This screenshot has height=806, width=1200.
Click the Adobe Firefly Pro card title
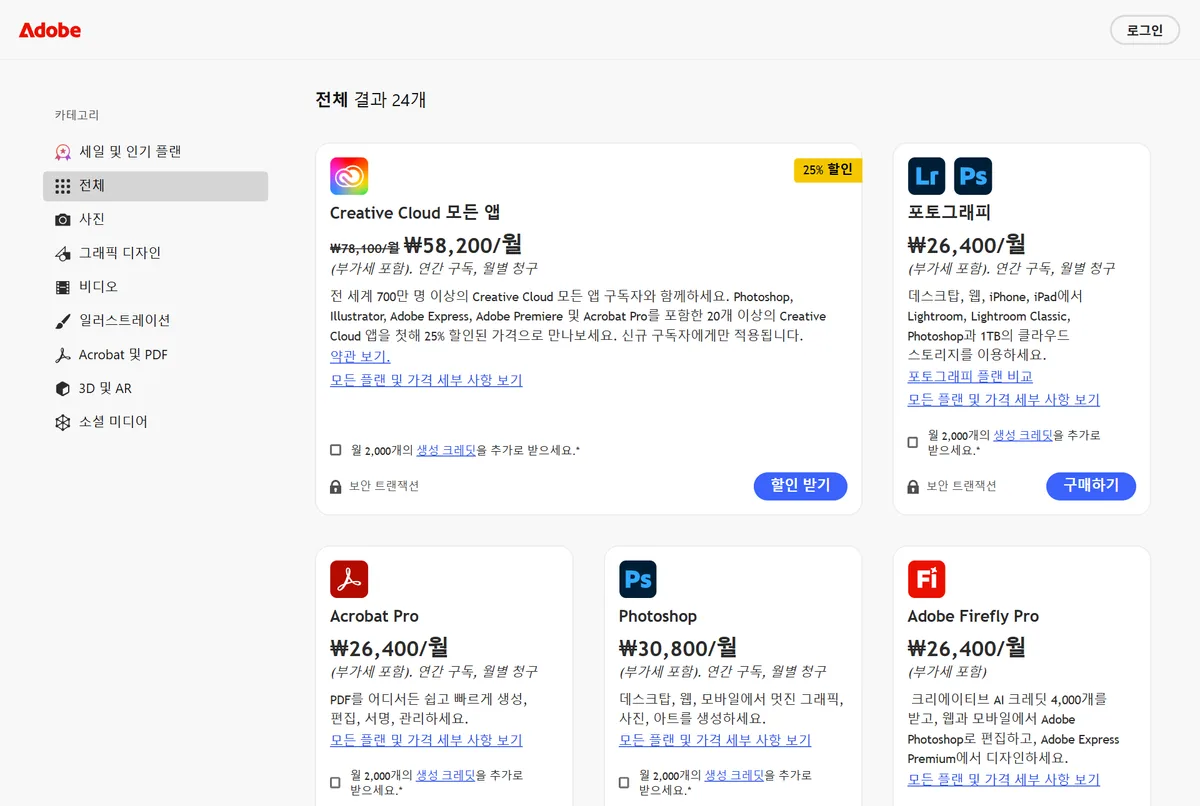[x=973, y=616]
